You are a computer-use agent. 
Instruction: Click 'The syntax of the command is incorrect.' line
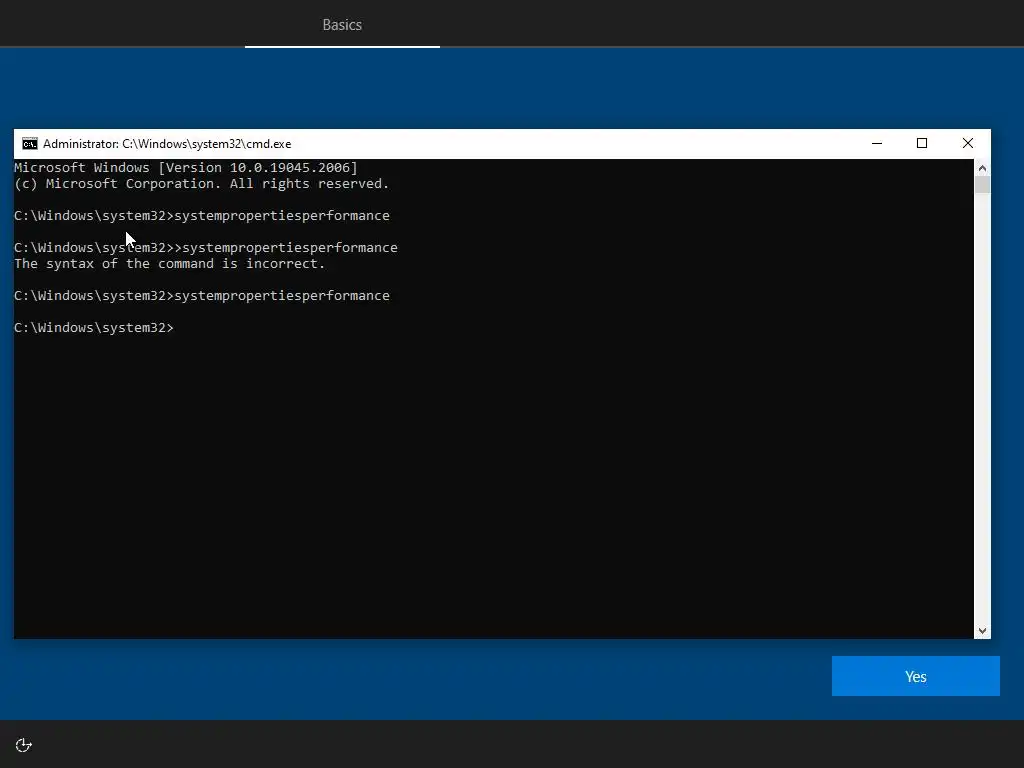[169, 264]
